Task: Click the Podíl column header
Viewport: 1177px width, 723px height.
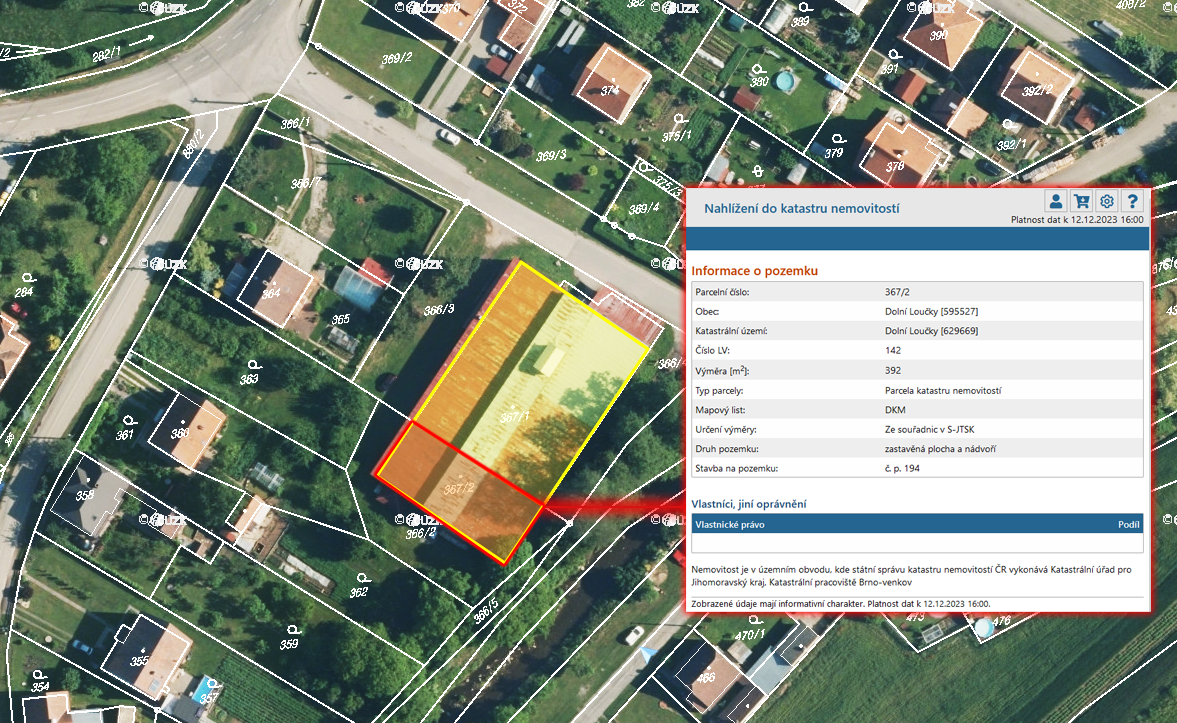Action: click(1128, 524)
